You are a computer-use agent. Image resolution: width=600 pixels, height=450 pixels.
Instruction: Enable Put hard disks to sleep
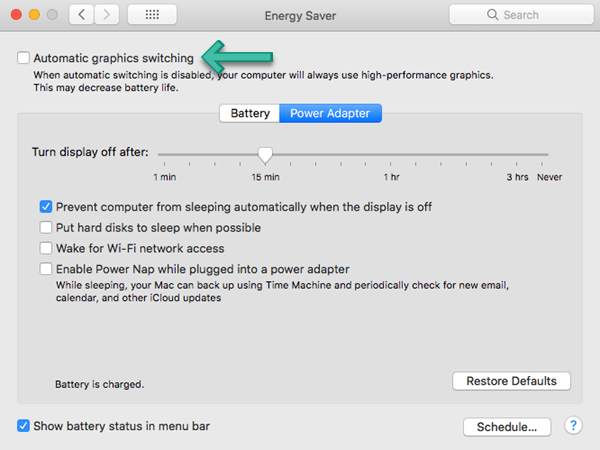click(x=46, y=227)
